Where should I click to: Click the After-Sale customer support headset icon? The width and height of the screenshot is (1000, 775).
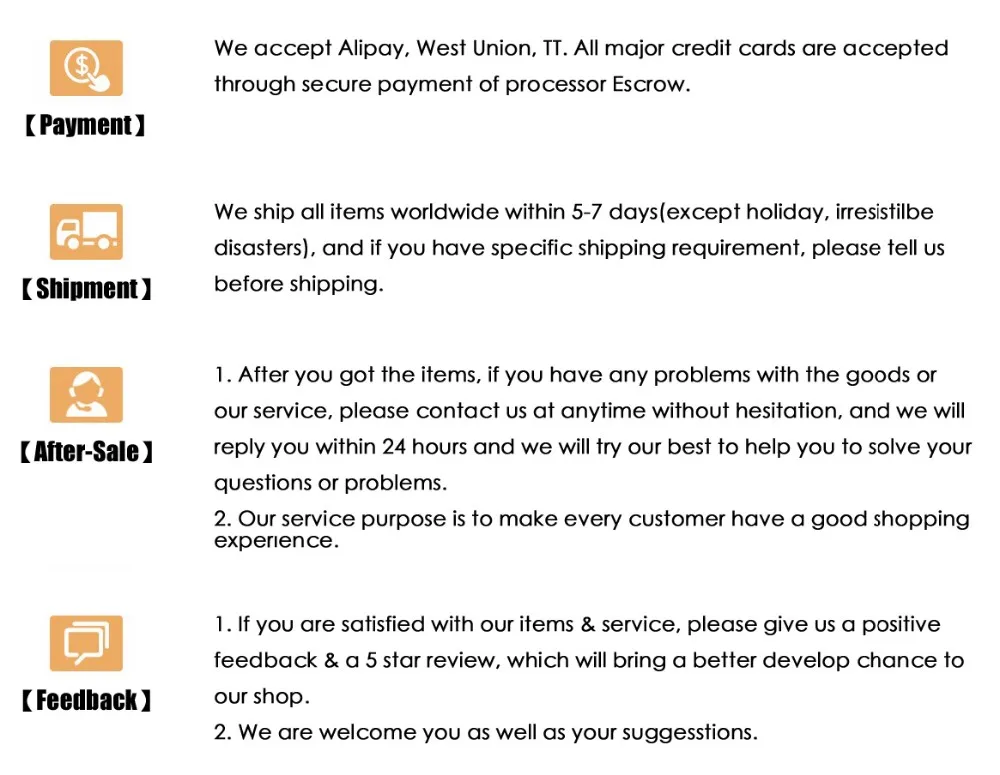(x=86, y=395)
